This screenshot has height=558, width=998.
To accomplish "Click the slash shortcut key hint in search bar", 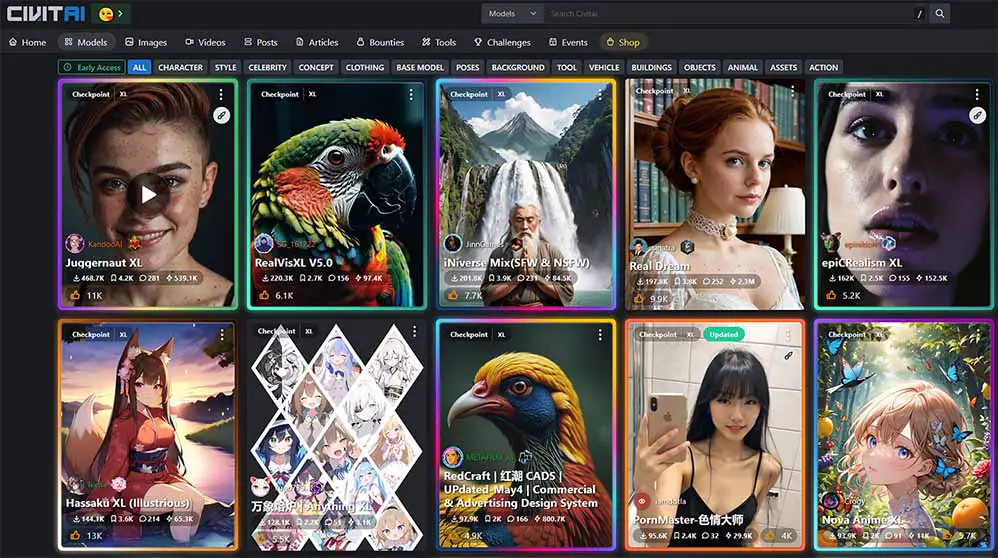I will click(919, 14).
